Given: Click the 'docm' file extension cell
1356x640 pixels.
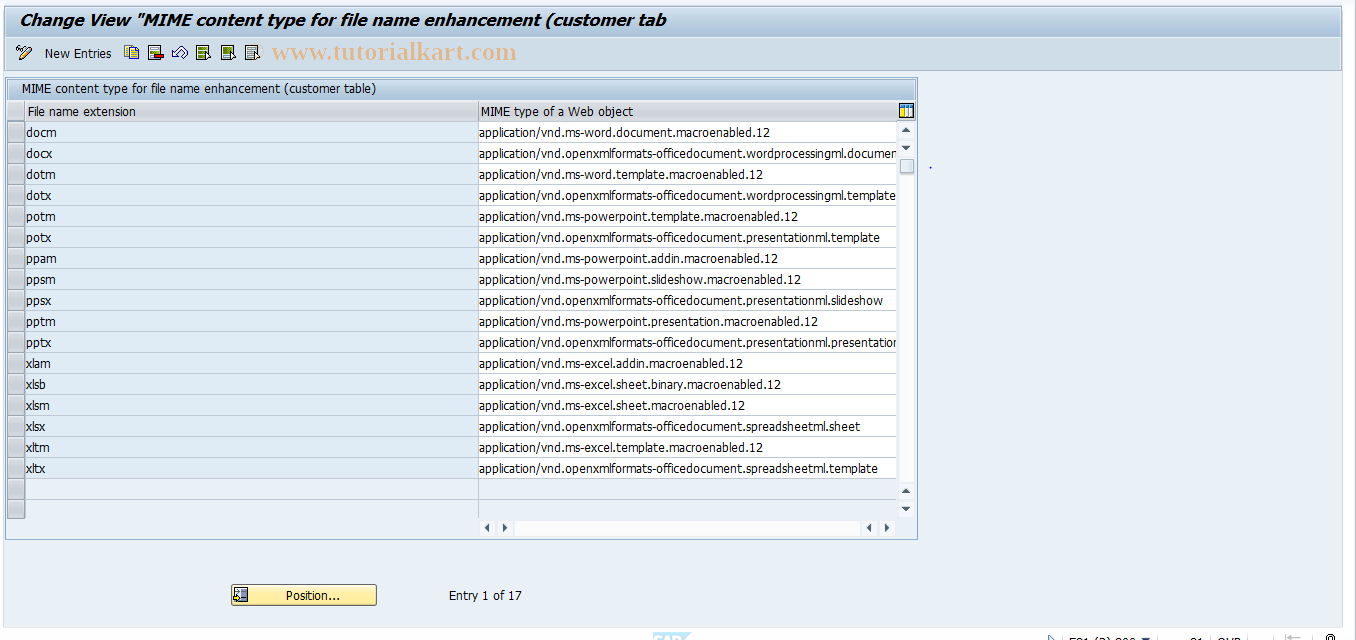Looking at the screenshot, I should coord(252,132).
